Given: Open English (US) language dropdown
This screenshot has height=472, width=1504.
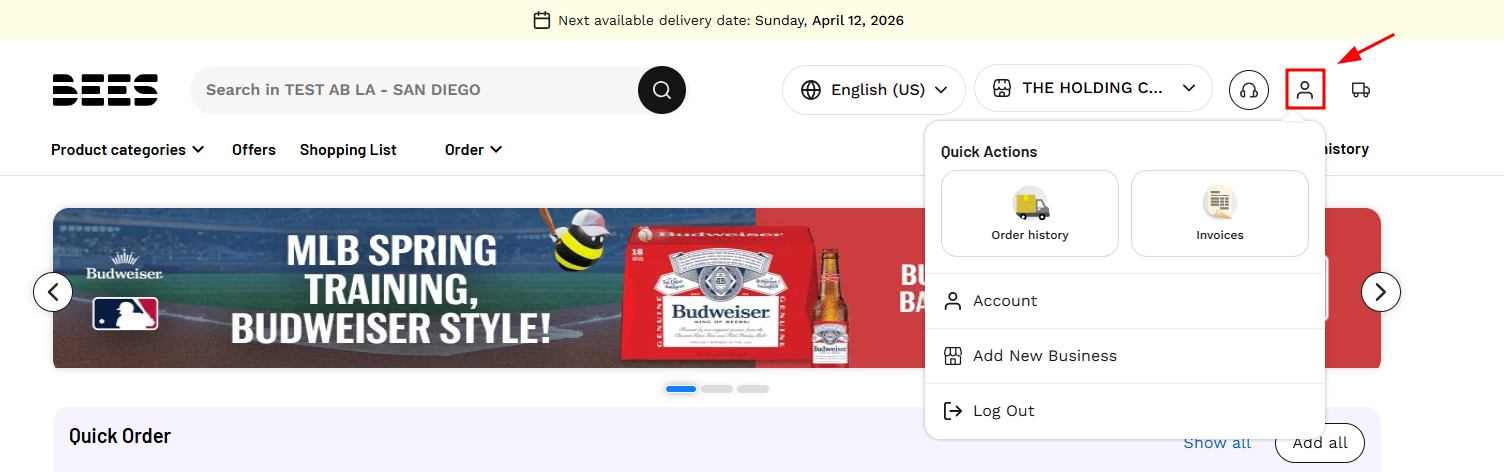Looking at the screenshot, I should coord(873,90).
